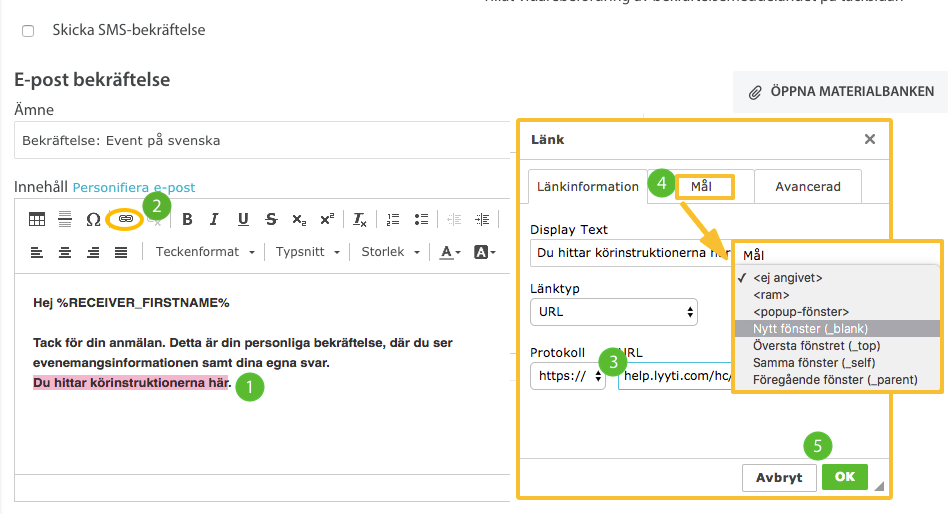
Task: Open the text color picker
Action: point(451,252)
